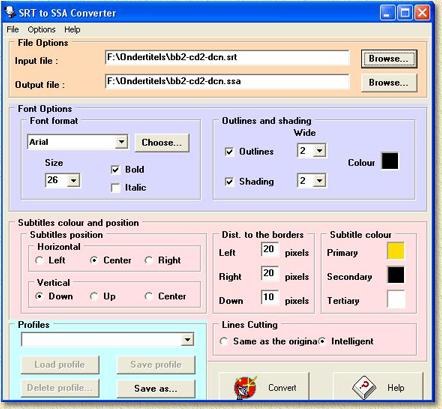Screen dimensions: 442x409
Task: Select vertical Up position
Action: 94,296
